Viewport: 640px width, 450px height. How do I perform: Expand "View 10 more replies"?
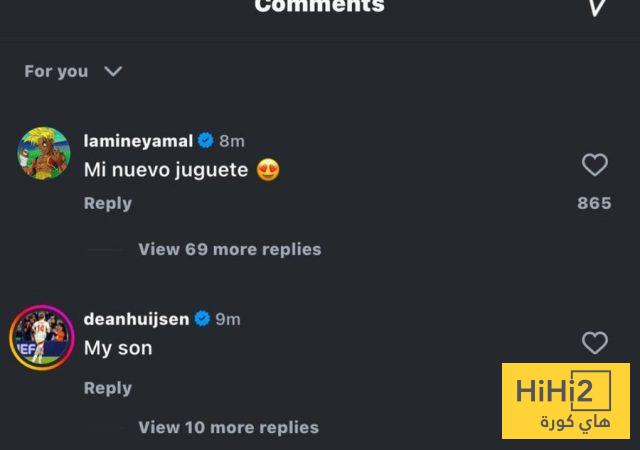coord(228,427)
